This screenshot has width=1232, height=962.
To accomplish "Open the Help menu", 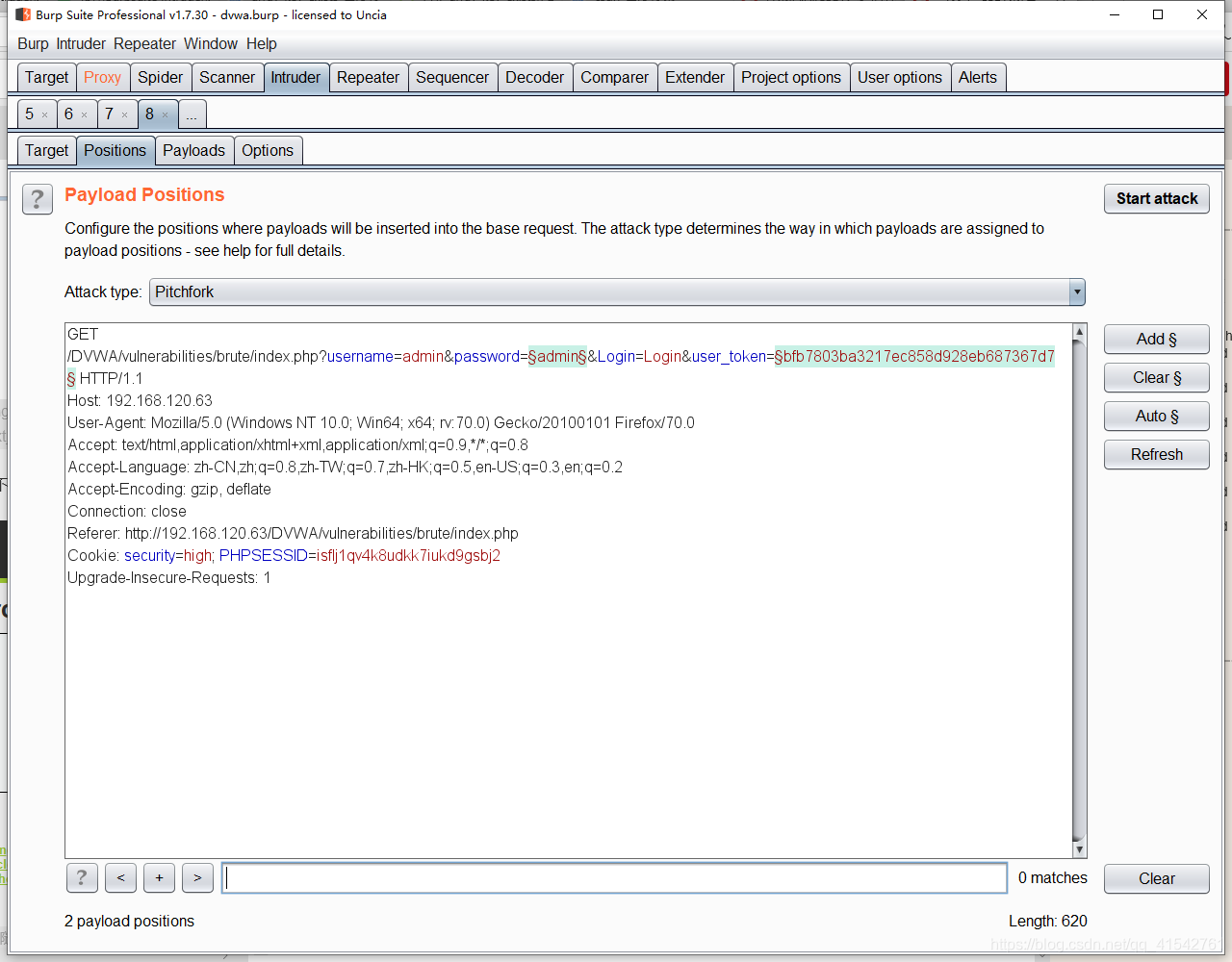I will (x=261, y=43).
